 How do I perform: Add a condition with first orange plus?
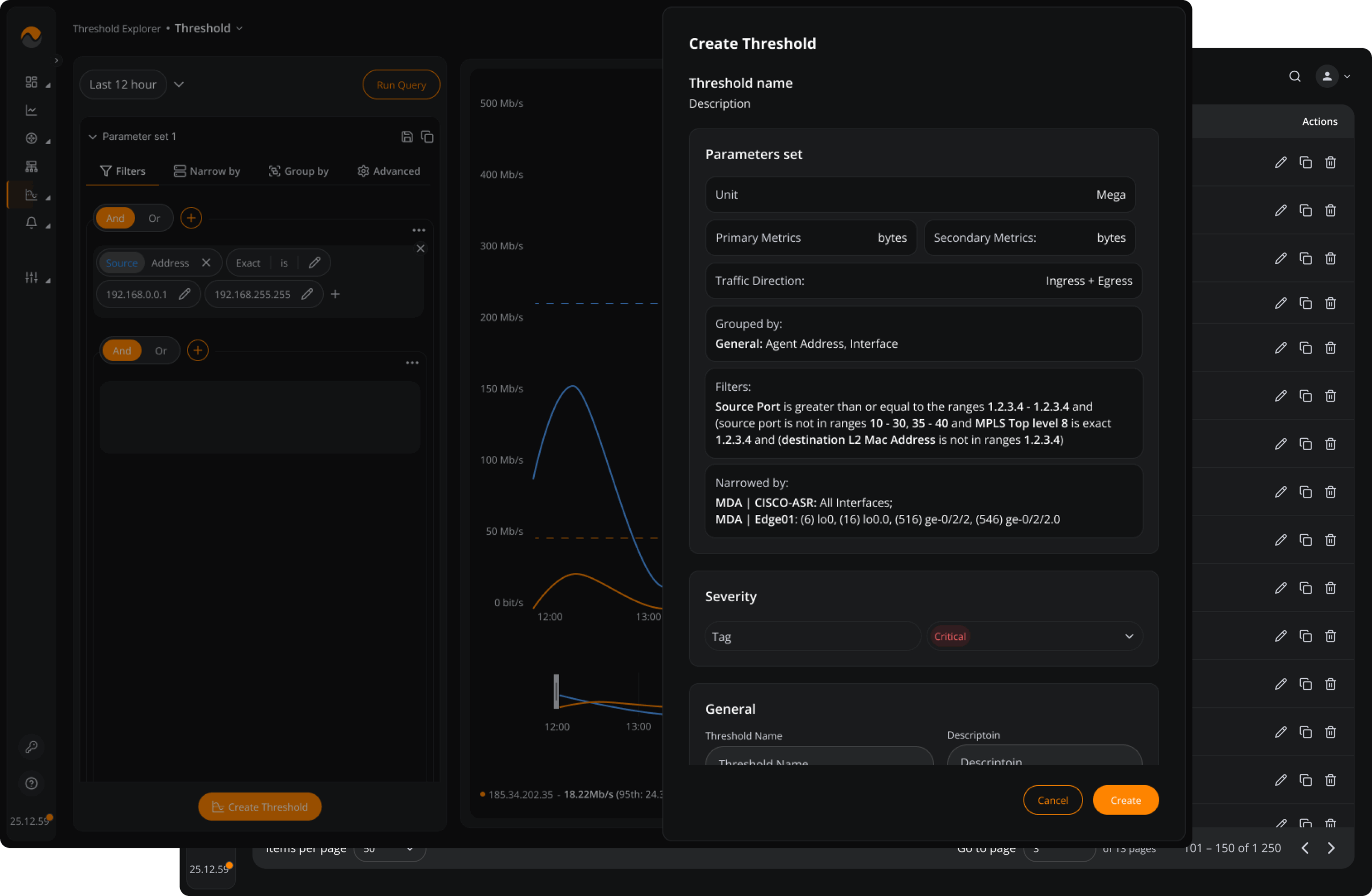191,218
